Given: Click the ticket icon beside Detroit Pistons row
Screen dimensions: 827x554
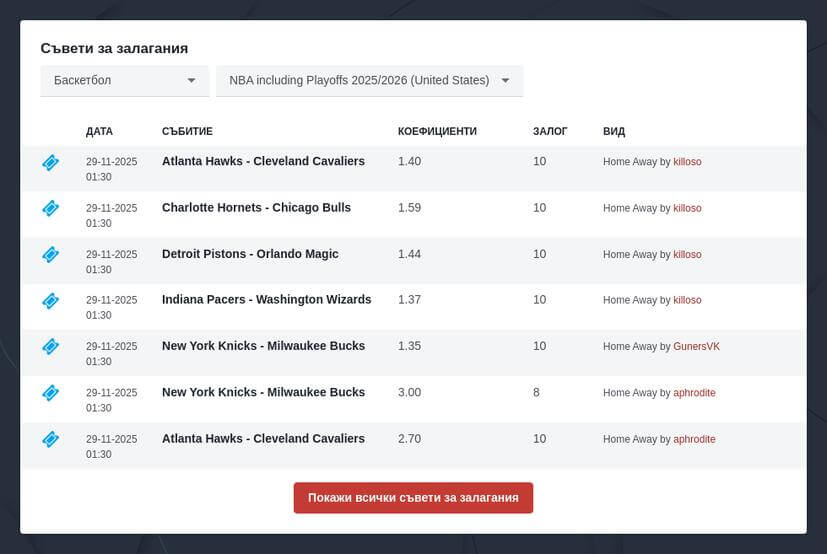Looking at the screenshot, I should coord(50,254).
